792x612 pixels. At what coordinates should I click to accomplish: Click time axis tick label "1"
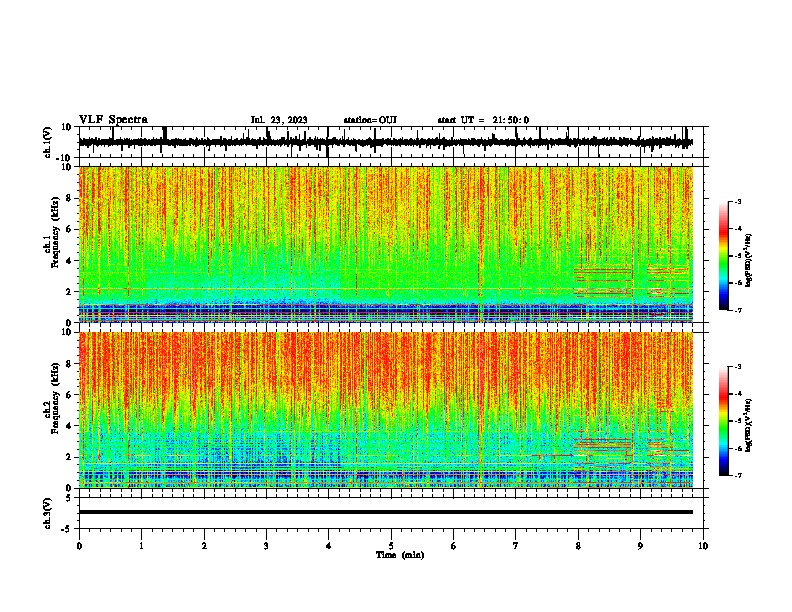(141, 546)
